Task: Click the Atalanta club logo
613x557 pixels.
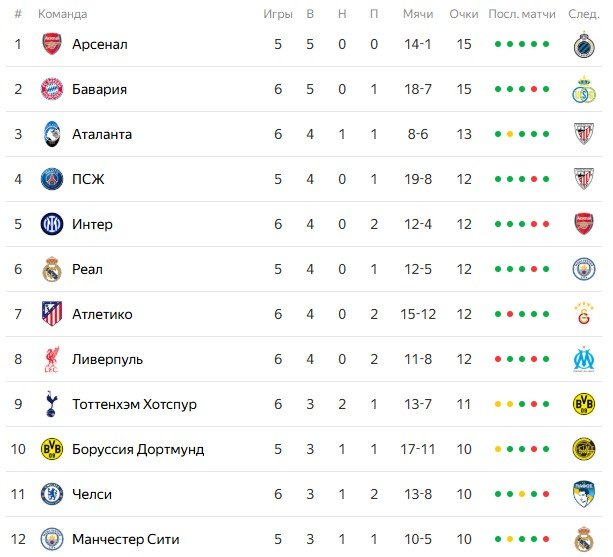Action: 51,134
